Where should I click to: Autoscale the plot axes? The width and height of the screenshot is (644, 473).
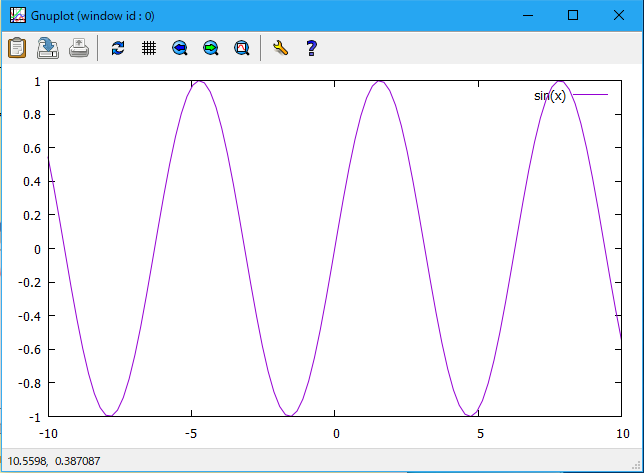pos(241,47)
